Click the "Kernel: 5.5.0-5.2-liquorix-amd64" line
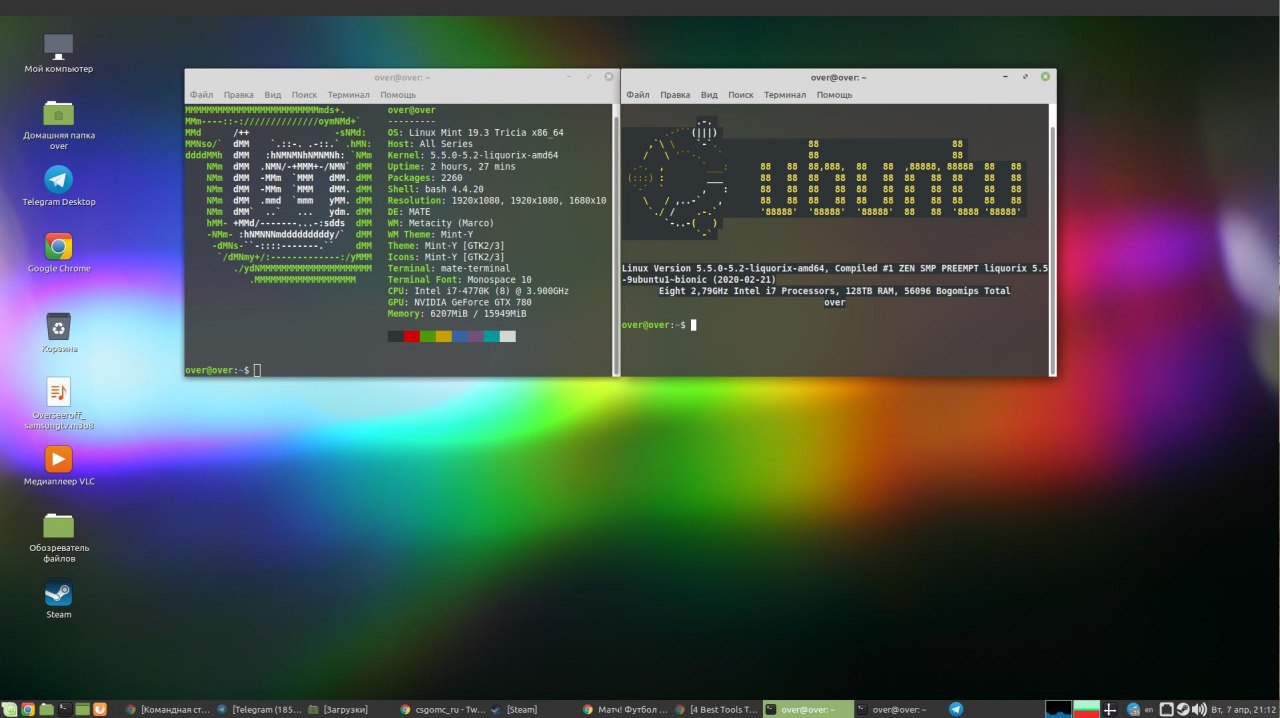Screen dimensions: 1280x718 (473, 155)
